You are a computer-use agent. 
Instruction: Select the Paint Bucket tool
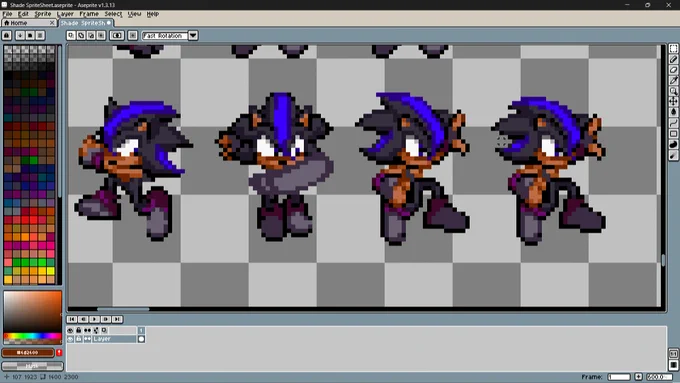pyautogui.click(x=673, y=112)
